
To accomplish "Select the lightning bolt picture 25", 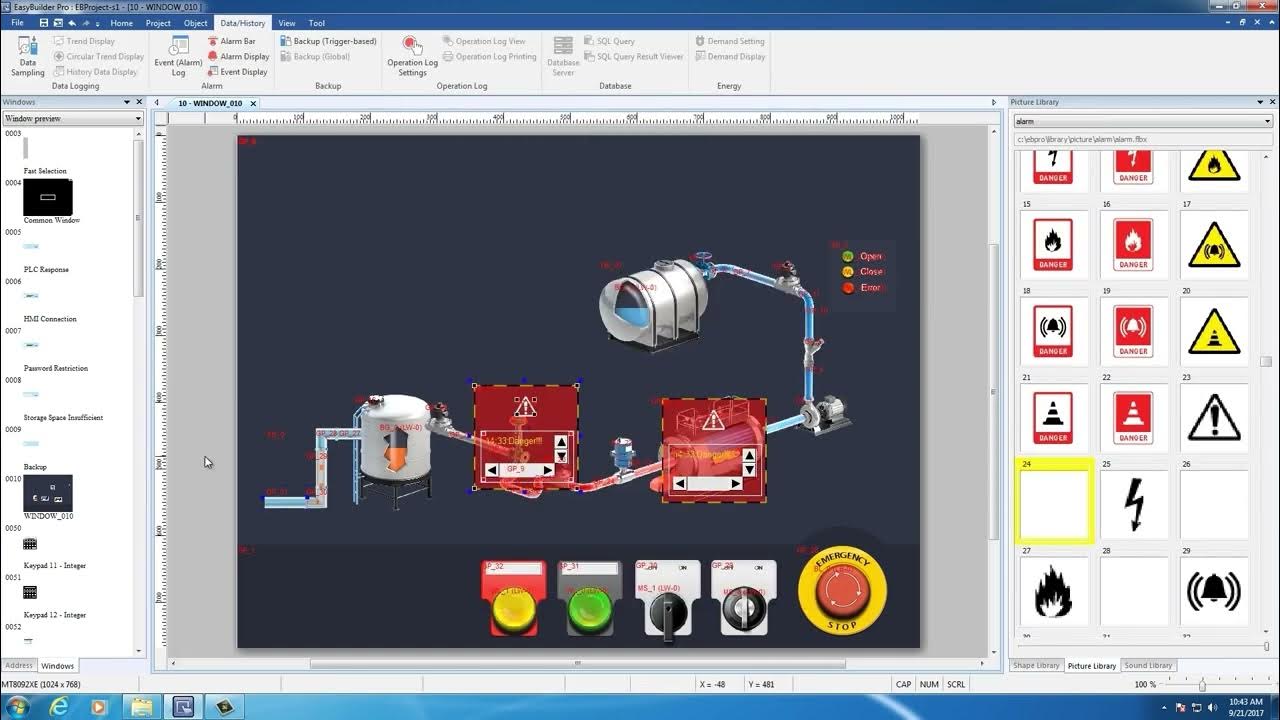I will (x=1134, y=505).
